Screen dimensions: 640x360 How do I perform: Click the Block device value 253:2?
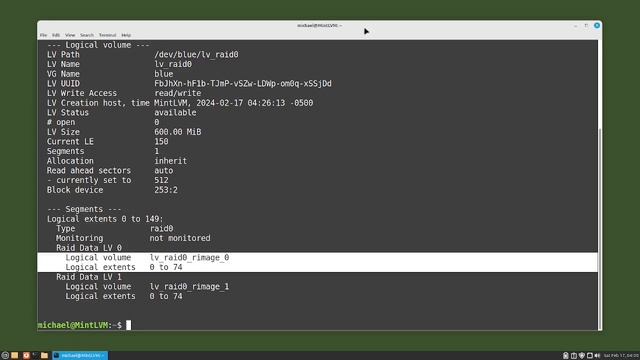pyautogui.click(x=166, y=190)
